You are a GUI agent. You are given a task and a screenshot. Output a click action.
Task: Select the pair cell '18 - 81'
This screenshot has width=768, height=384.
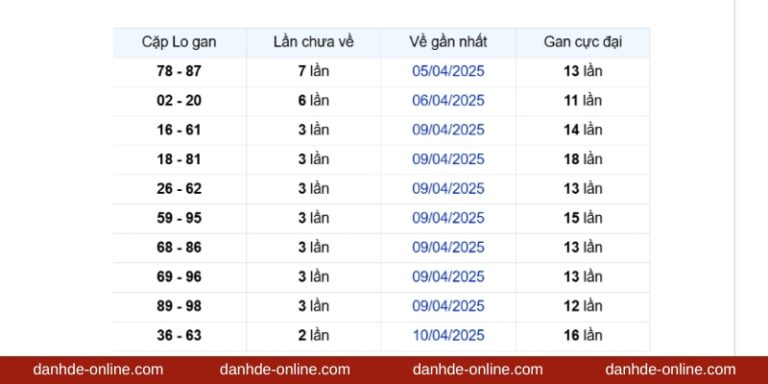coord(179,160)
